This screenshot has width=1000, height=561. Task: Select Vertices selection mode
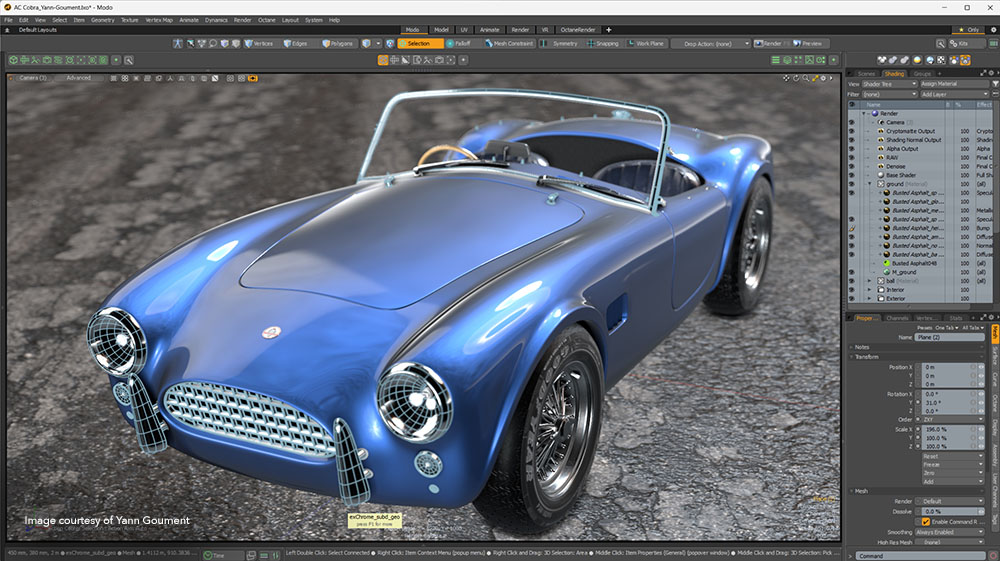tap(260, 44)
